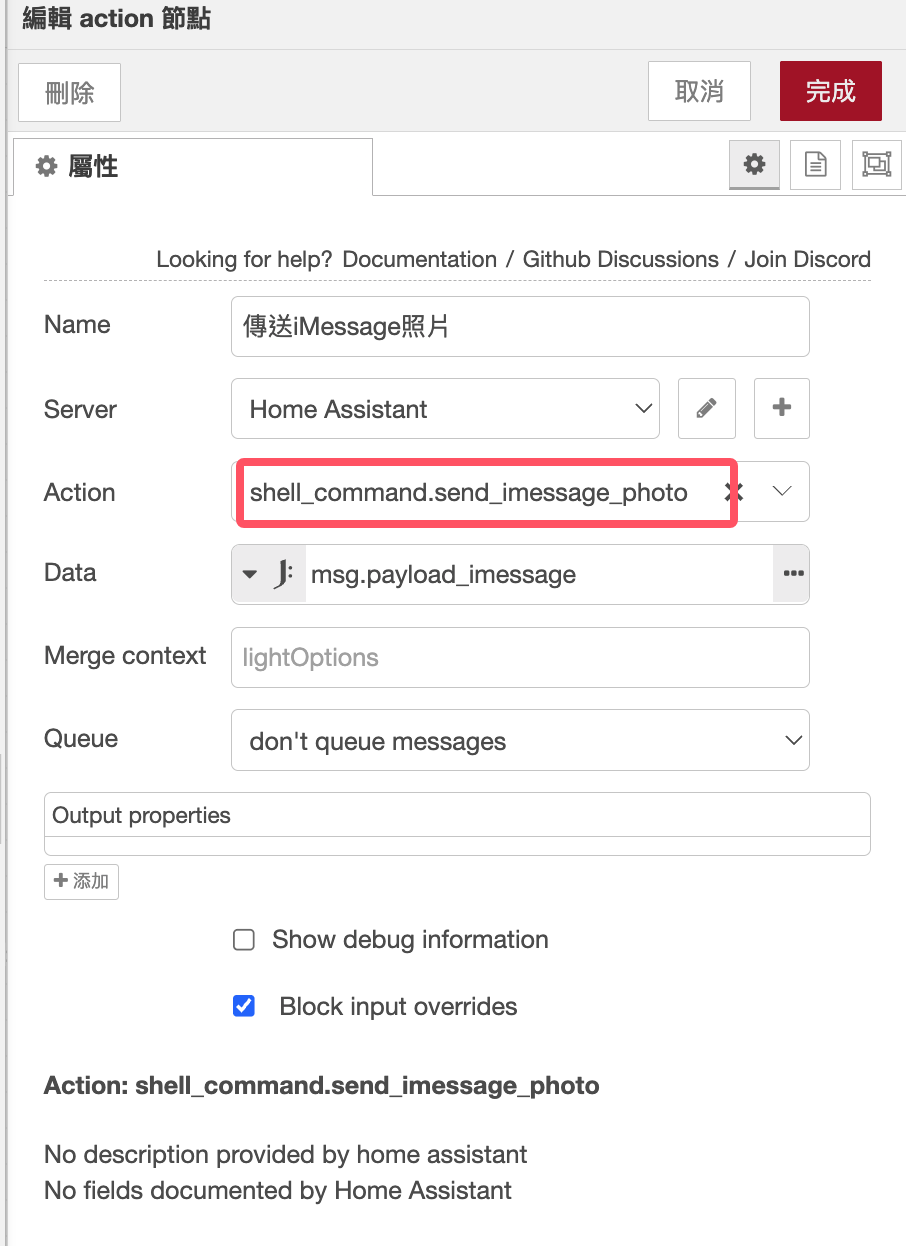Open the Documentation link
This screenshot has width=906, height=1246.
[419, 259]
